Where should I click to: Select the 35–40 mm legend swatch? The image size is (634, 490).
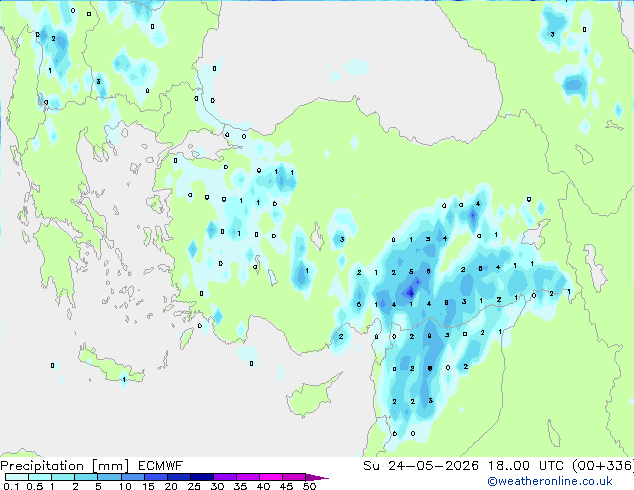[248, 477]
